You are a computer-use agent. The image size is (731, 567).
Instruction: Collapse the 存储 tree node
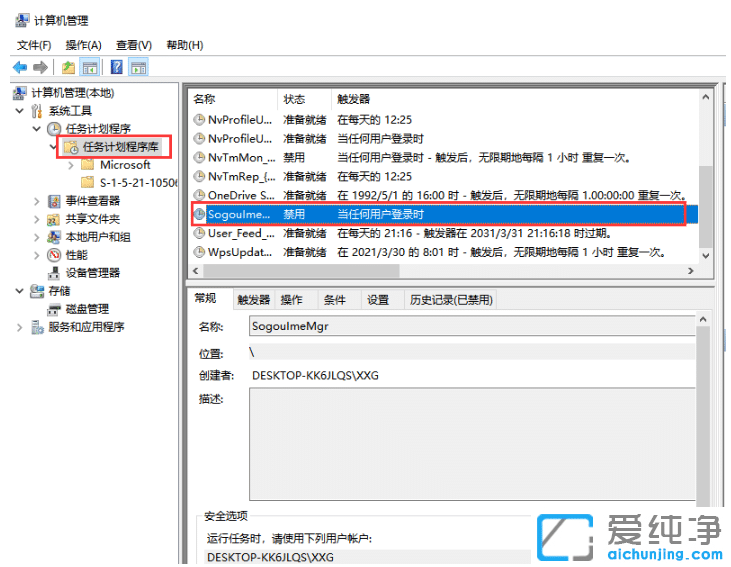tap(20, 291)
